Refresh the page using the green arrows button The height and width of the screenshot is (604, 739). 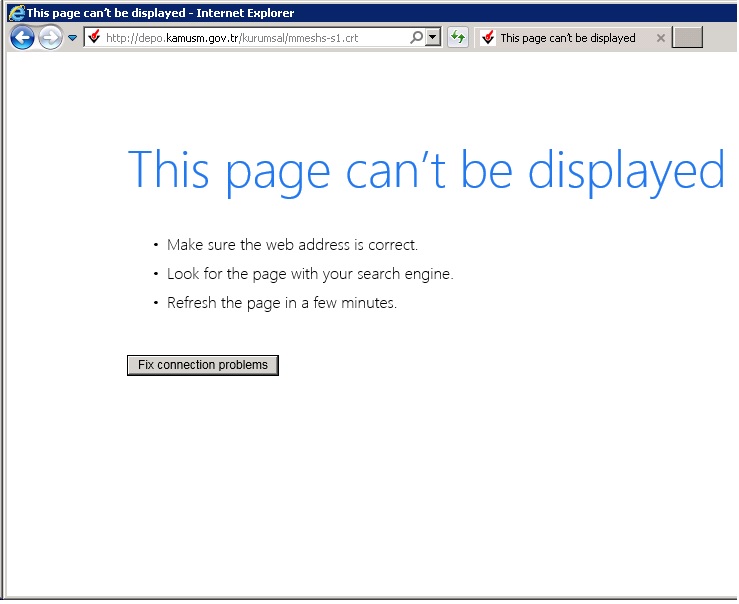458,38
